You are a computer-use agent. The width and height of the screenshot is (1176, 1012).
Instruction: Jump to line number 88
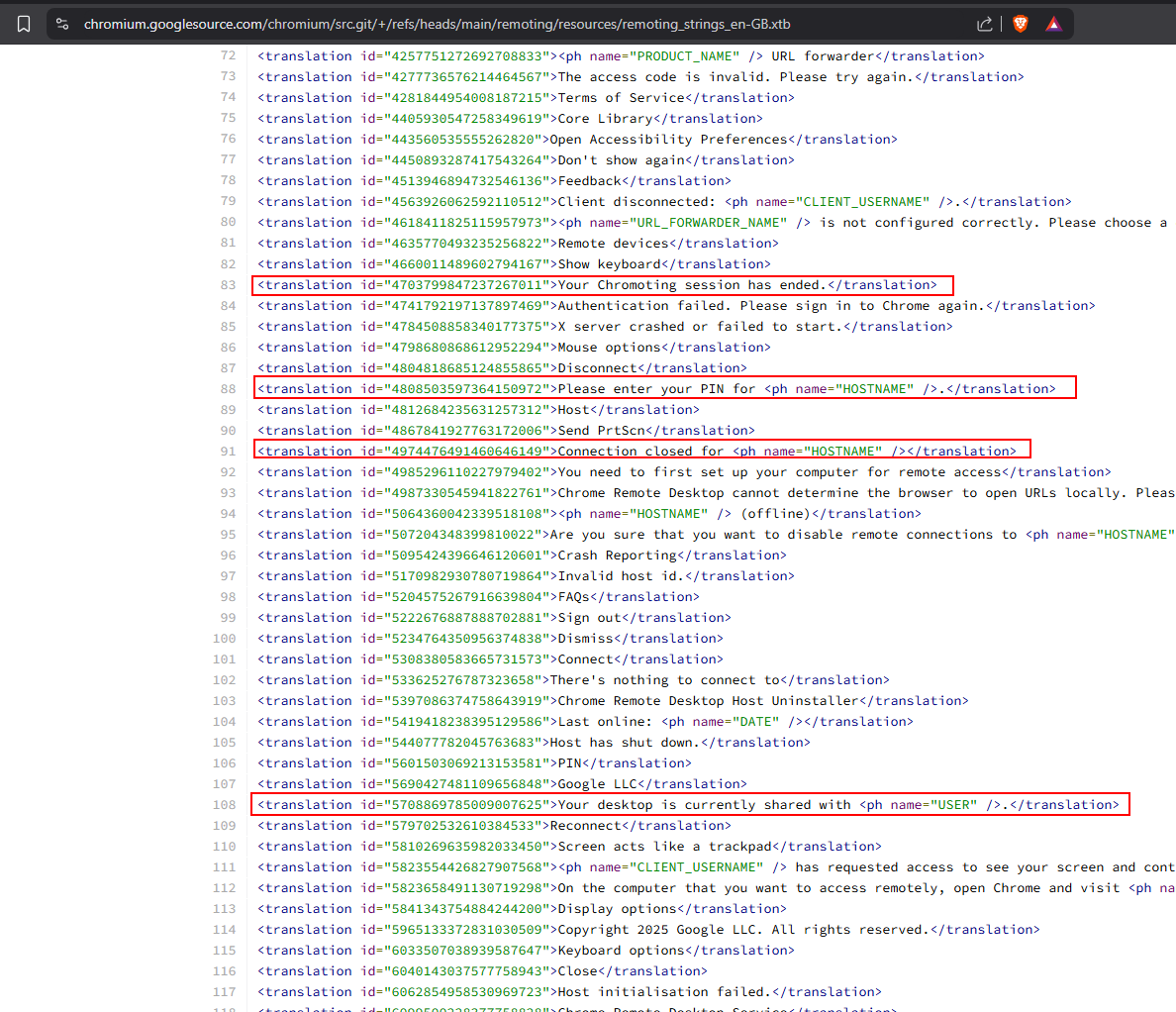[228, 388]
